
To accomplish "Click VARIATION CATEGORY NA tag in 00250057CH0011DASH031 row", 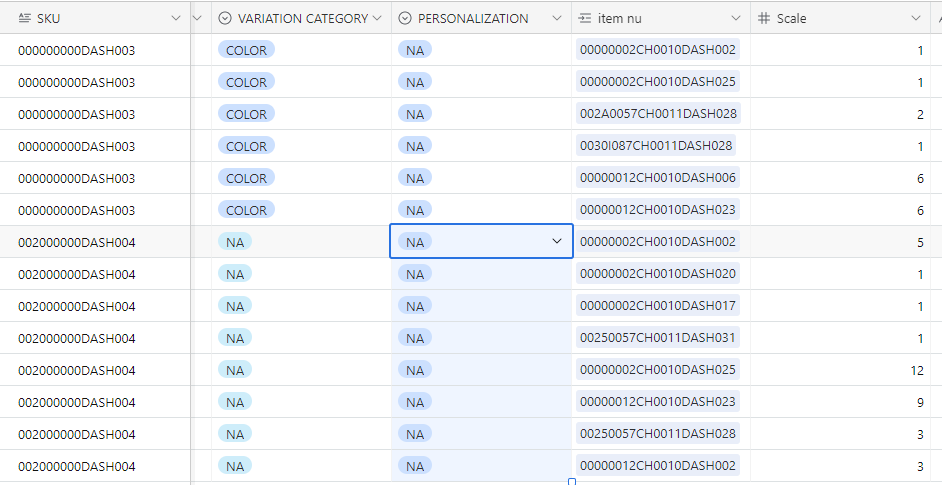I will (235, 338).
